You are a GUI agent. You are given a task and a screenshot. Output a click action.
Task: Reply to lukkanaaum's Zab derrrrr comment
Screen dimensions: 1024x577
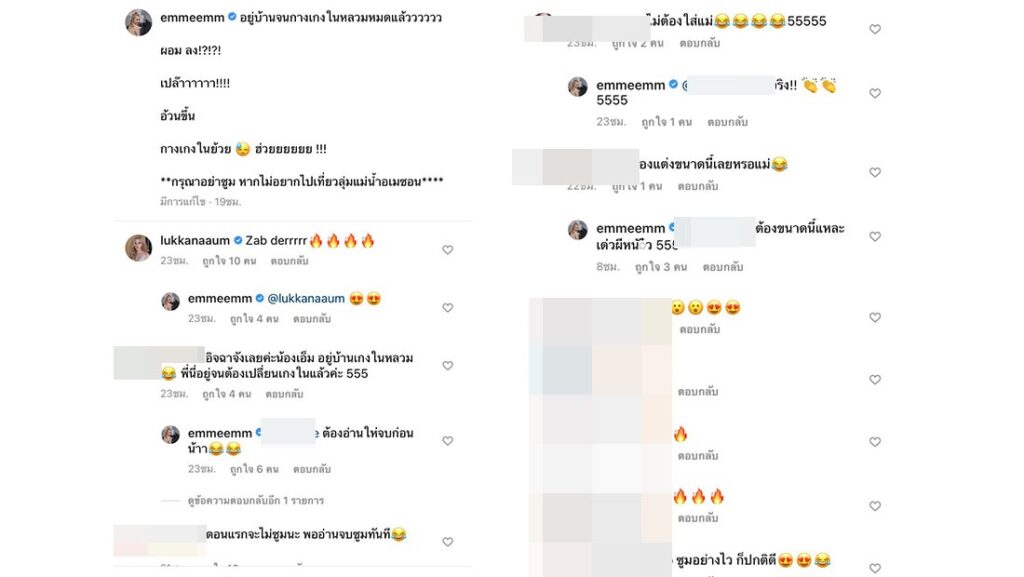(289, 261)
